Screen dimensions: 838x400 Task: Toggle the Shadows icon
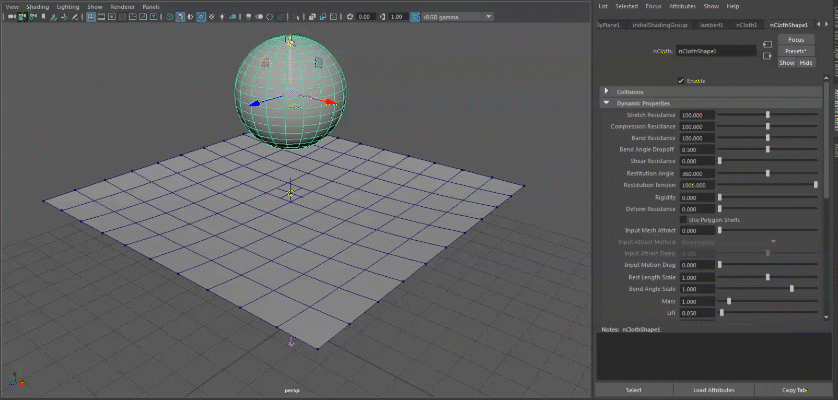click(x=233, y=17)
